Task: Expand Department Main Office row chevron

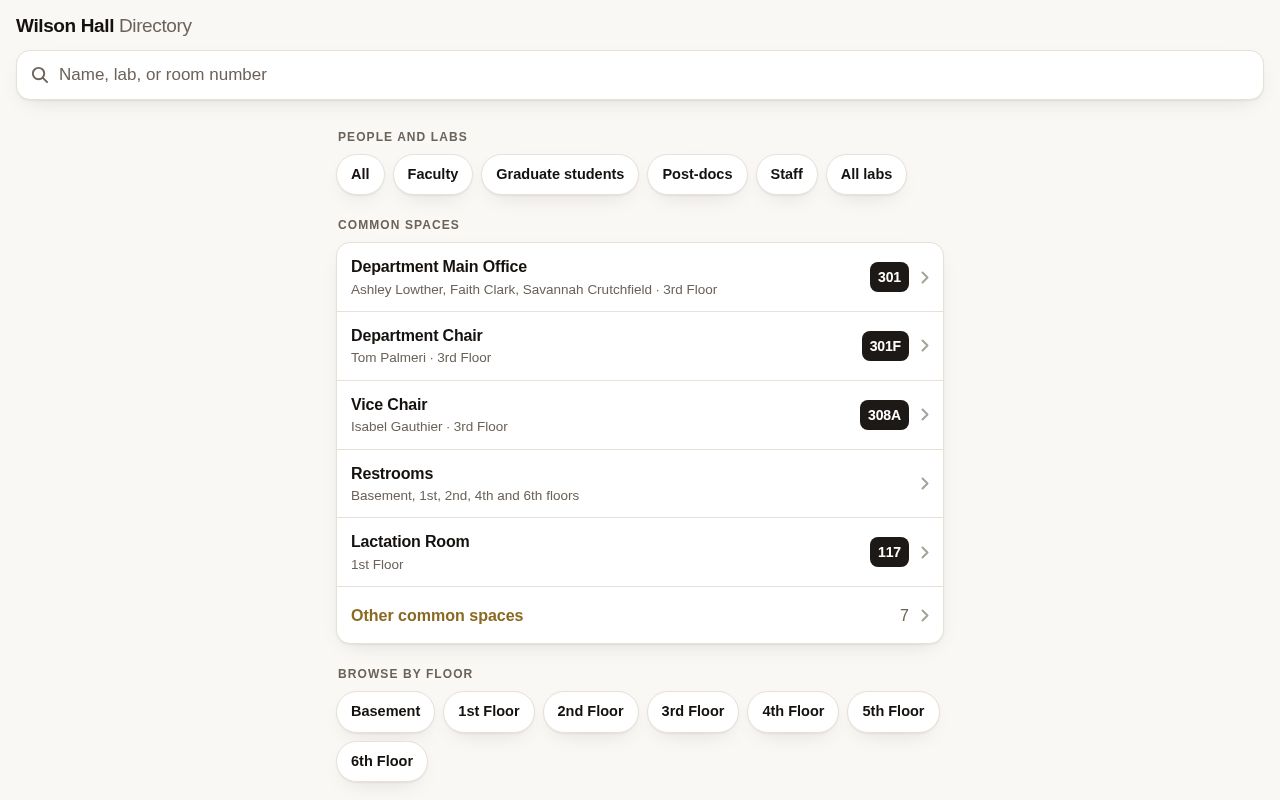Action: point(925,277)
